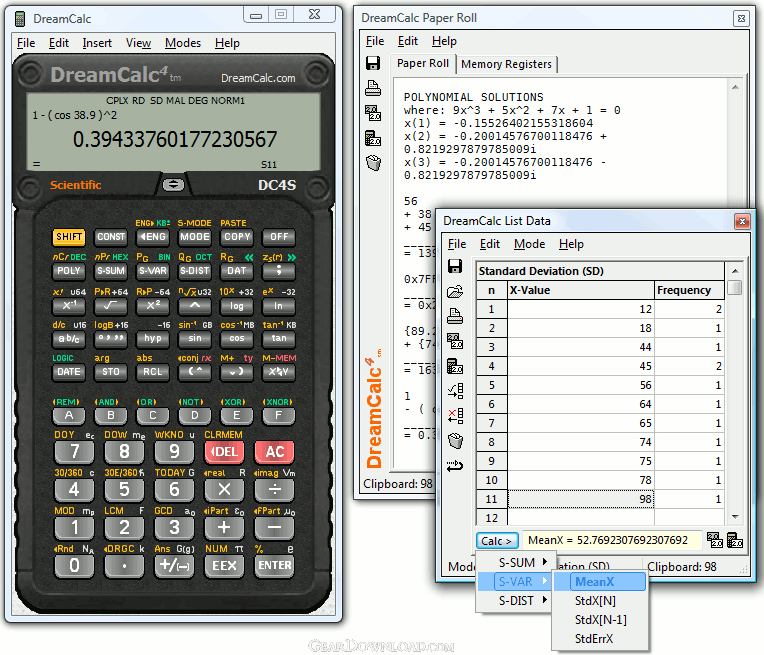Open the View menu in DreamCalc
764x655 pixels.
138,43
